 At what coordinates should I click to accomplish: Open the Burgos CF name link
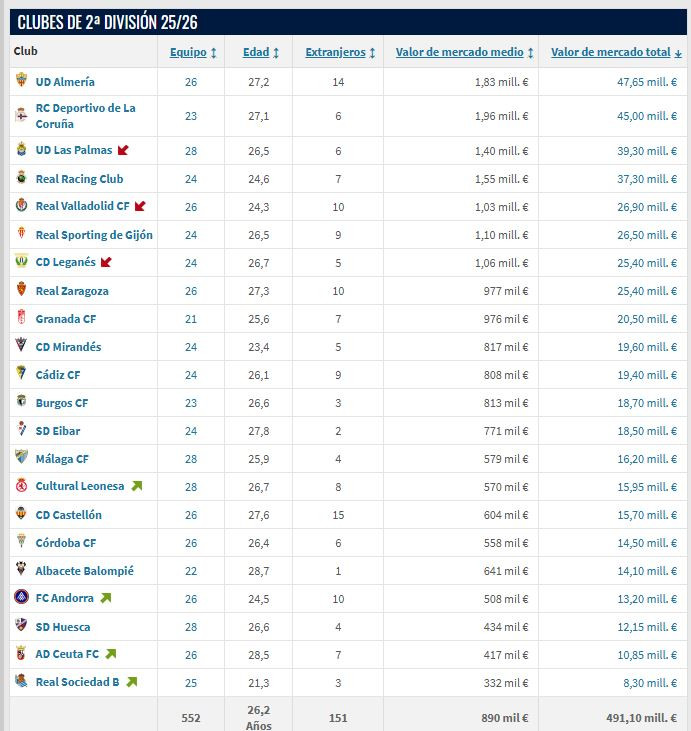click(62, 403)
